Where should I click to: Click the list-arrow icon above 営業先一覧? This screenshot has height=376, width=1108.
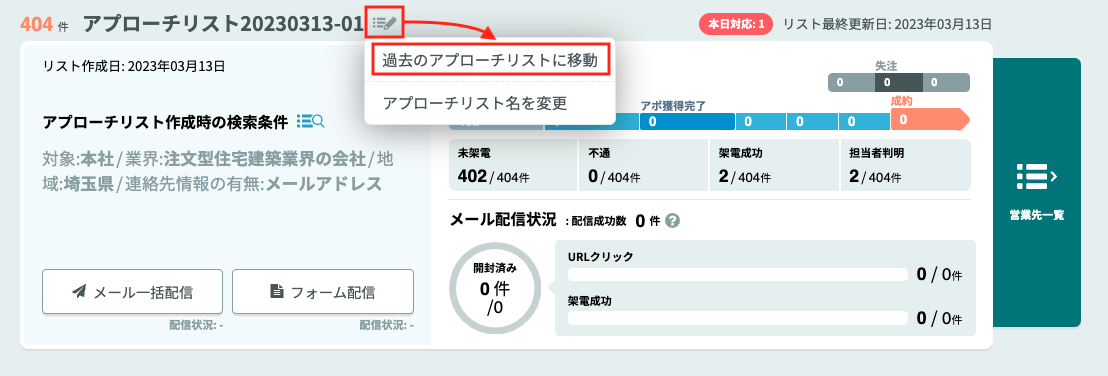click(1037, 177)
